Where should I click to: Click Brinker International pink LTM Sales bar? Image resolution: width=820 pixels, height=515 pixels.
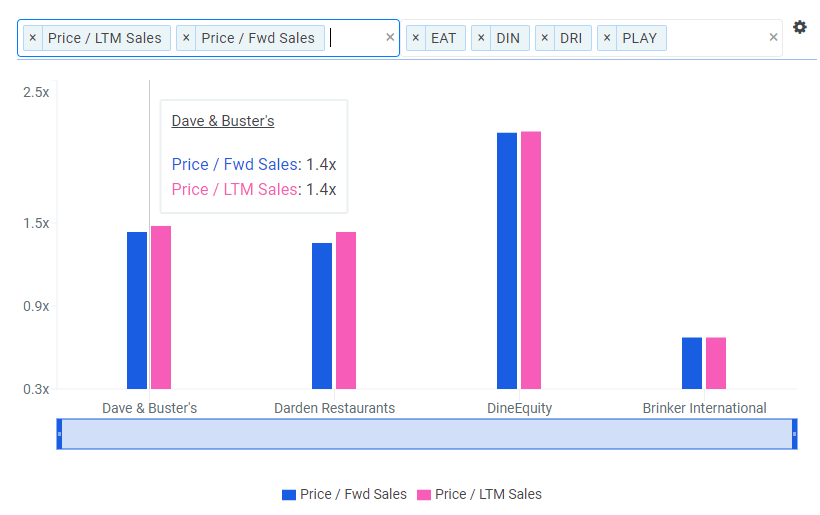point(716,363)
